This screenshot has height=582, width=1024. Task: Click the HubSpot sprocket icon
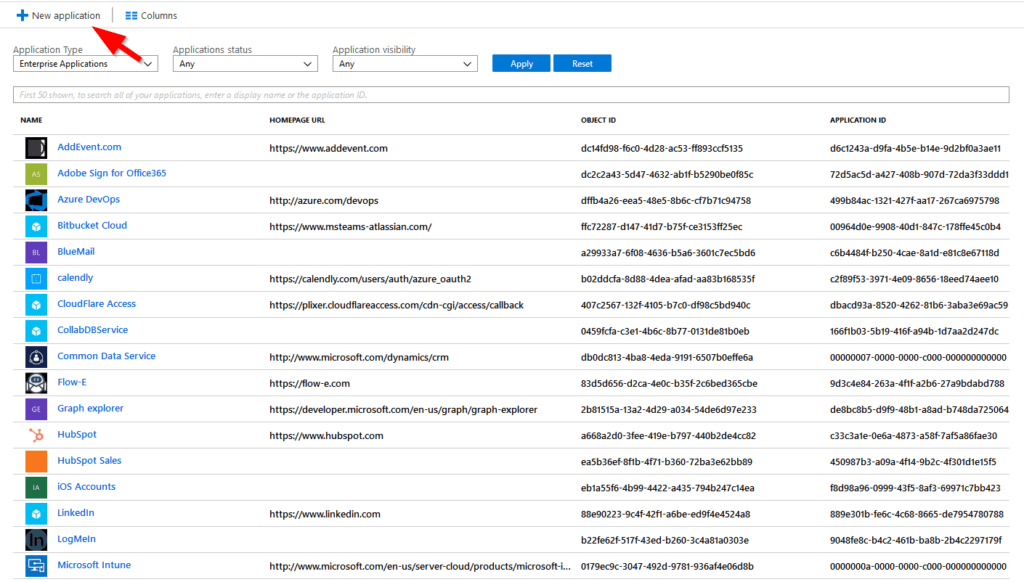point(36,435)
